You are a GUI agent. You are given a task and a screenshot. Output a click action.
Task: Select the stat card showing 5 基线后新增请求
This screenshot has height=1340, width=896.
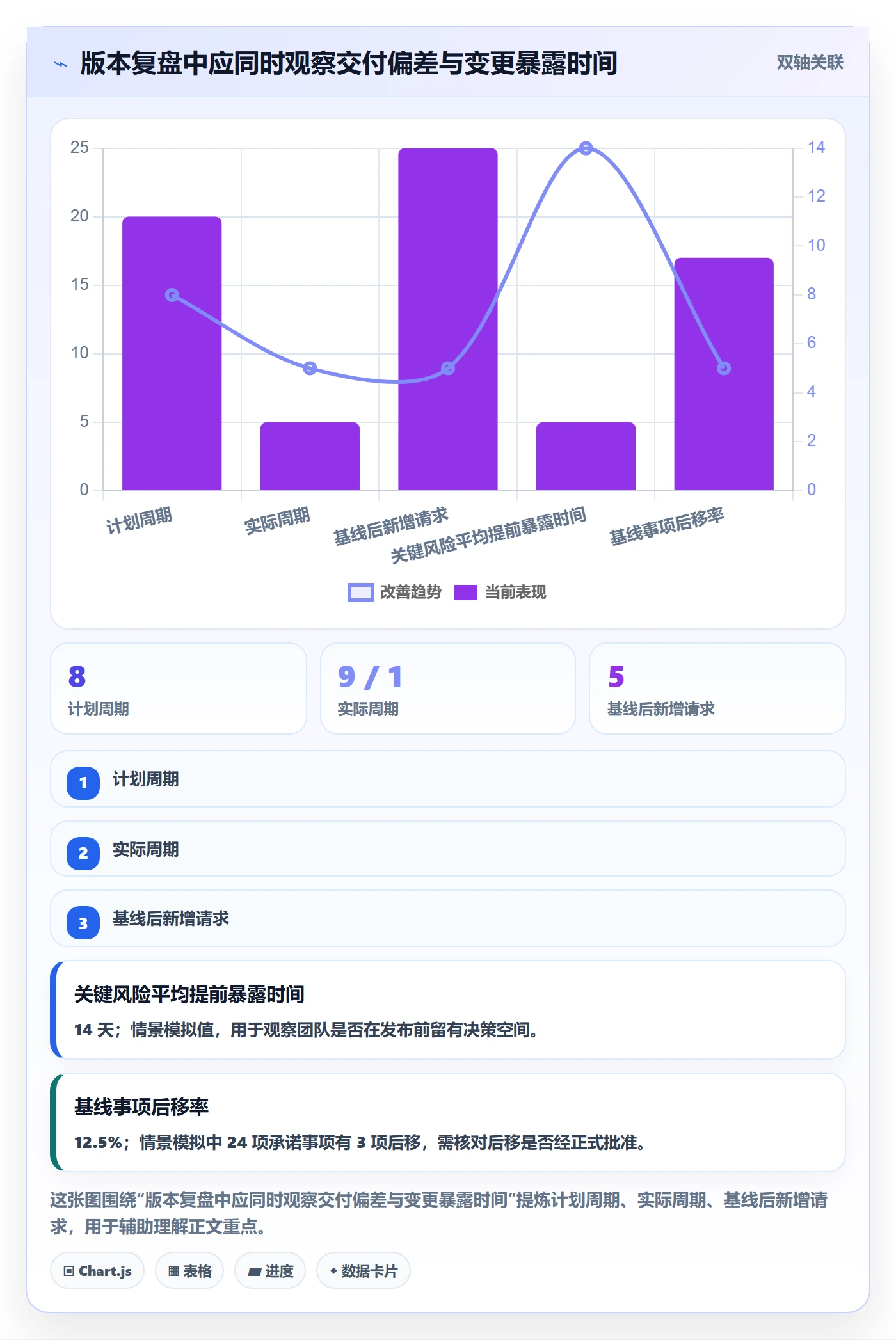point(717,689)
